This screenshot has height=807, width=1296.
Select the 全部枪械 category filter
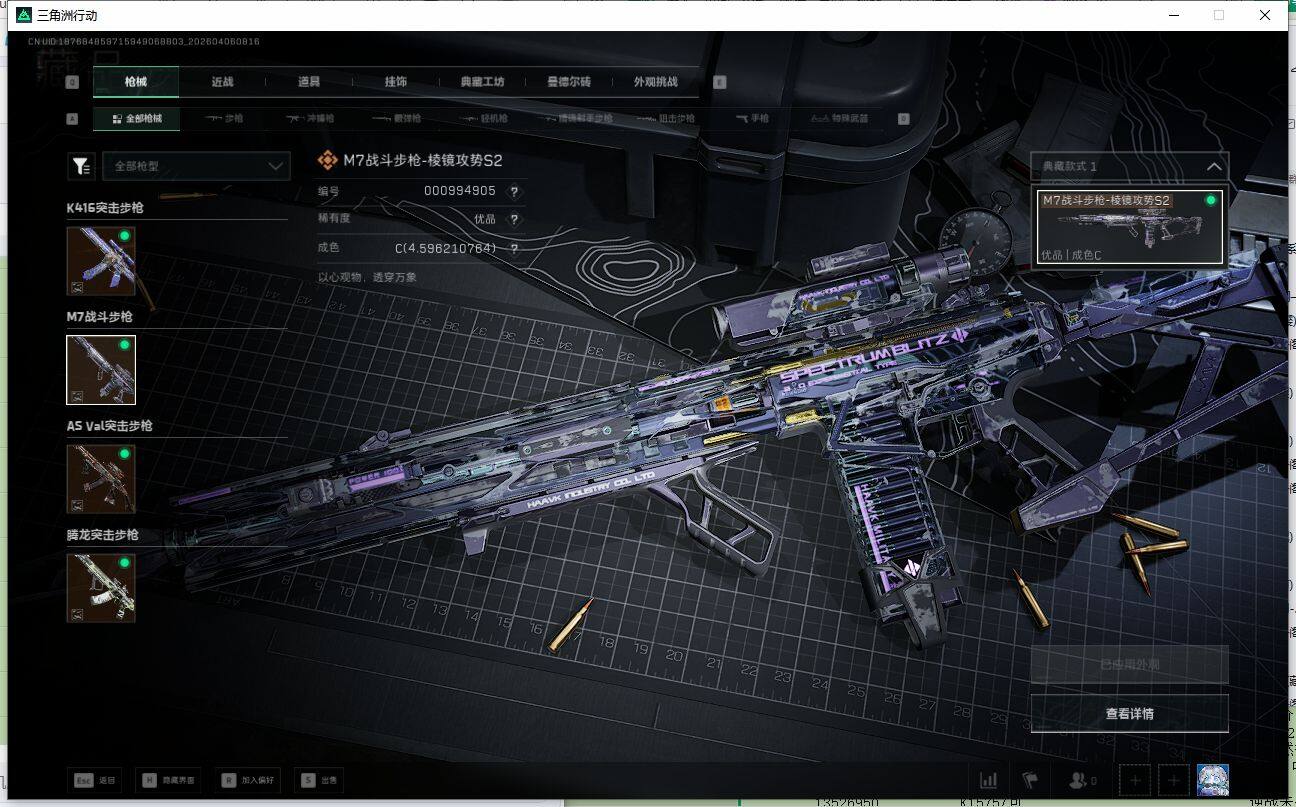pyautogui.click(x=137, y=119)
